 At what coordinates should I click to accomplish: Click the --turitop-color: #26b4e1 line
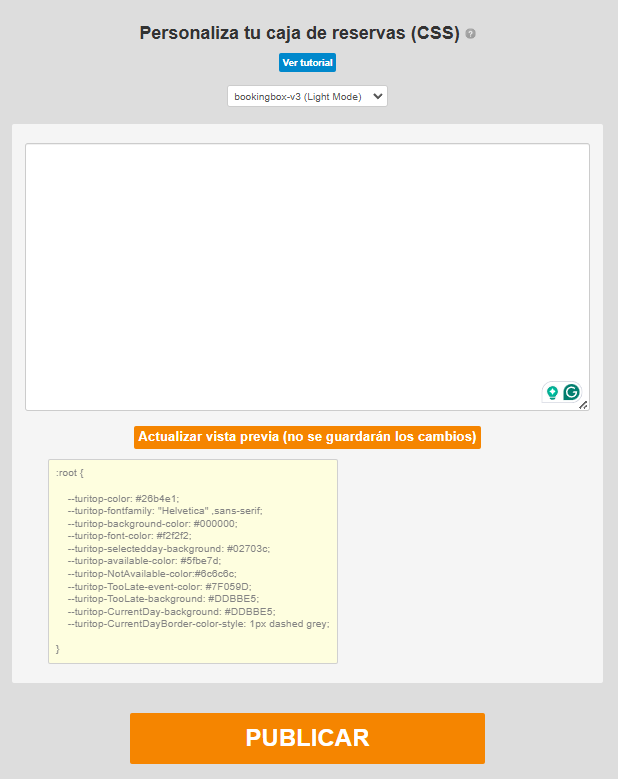click(x=123, y=498)
